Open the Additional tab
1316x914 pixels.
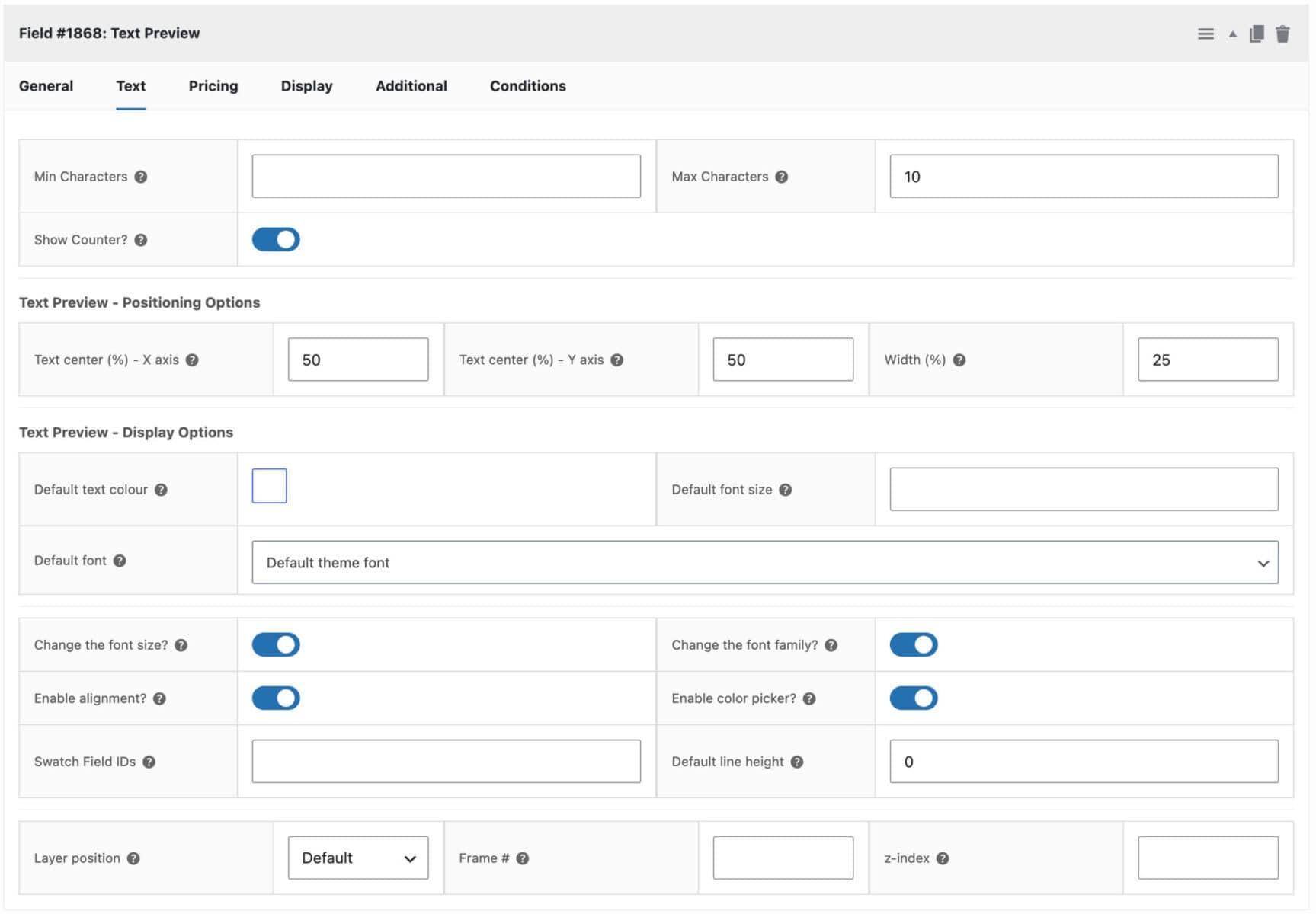tap(411, 86)
